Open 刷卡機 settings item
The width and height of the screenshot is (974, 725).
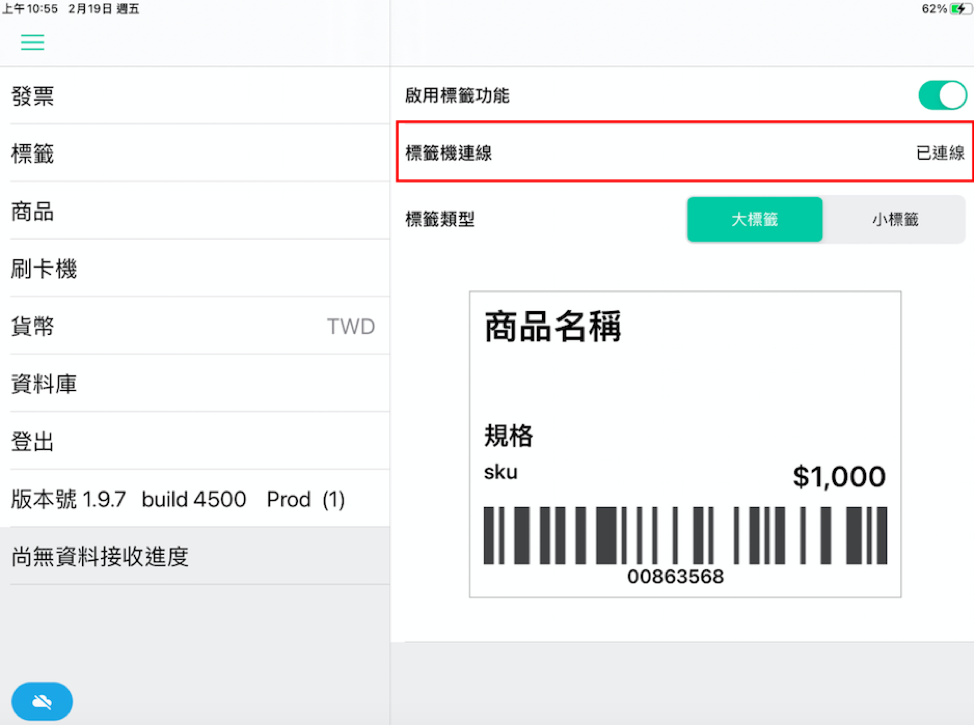click(194, 268)
